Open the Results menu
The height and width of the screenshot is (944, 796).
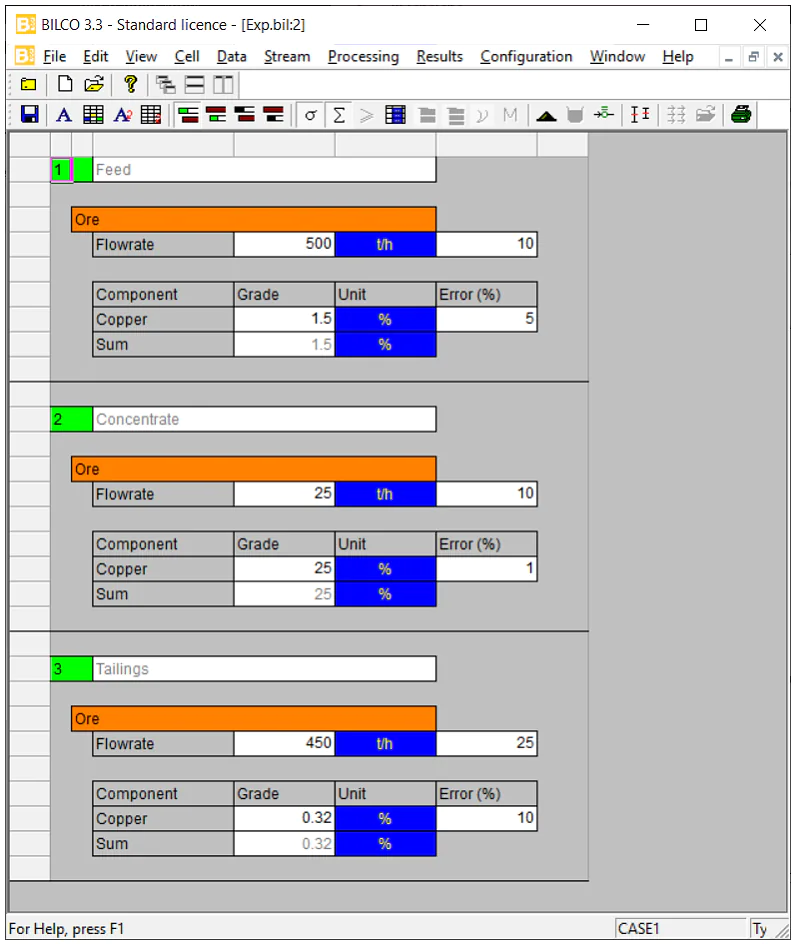[x=440, y=57]
